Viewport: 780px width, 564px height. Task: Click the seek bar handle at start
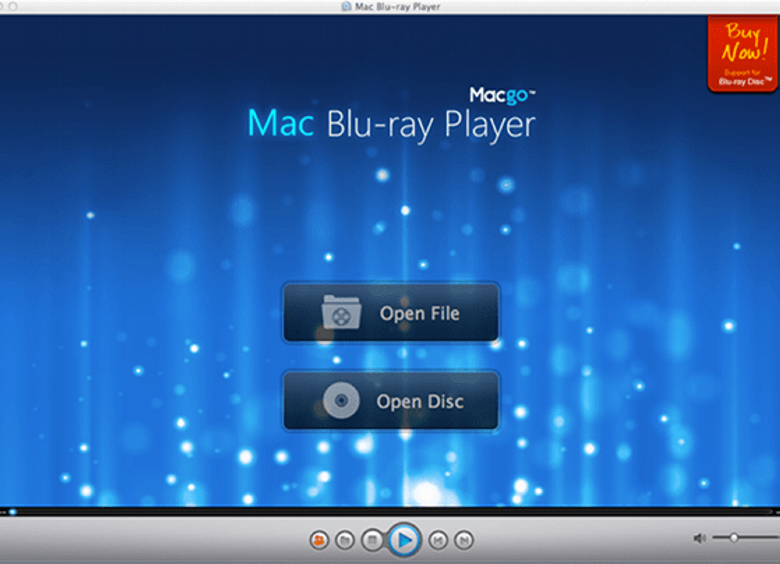pyautogui.click(x=12, y=512)
